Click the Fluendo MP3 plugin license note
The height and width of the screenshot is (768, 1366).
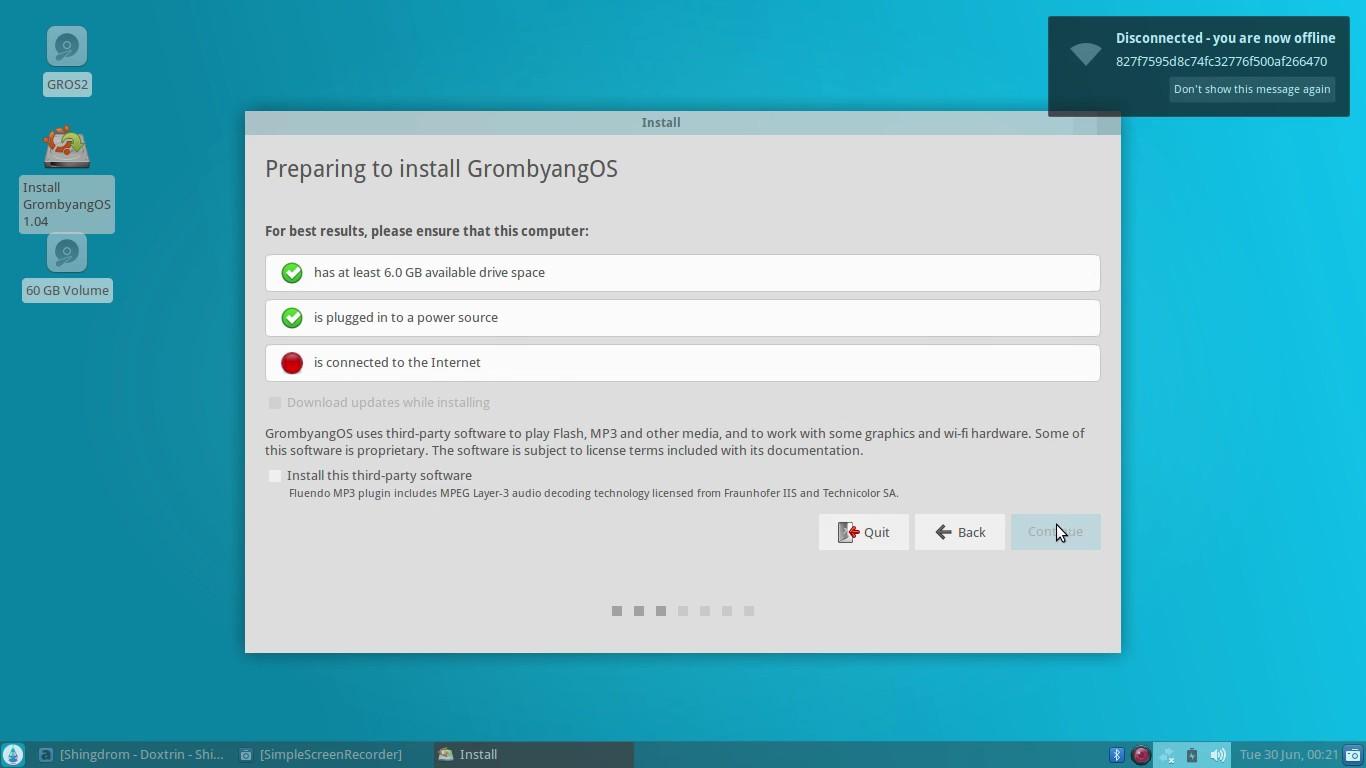coord(594,493)
